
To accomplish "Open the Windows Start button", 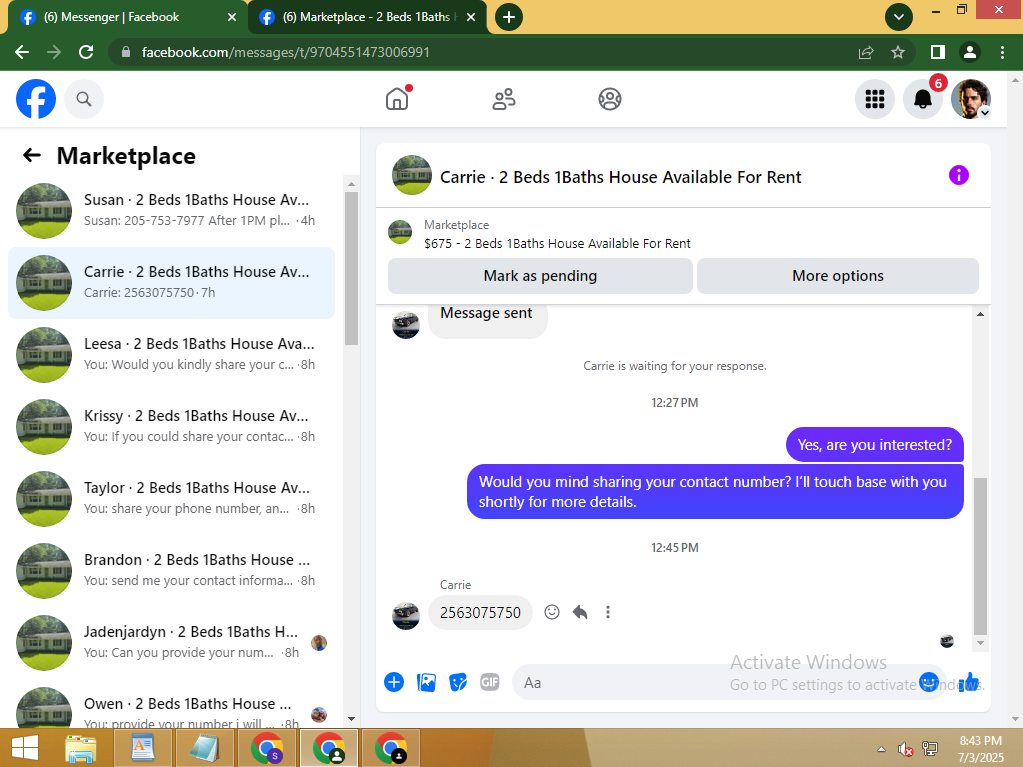I will click(x=25, y=748).
